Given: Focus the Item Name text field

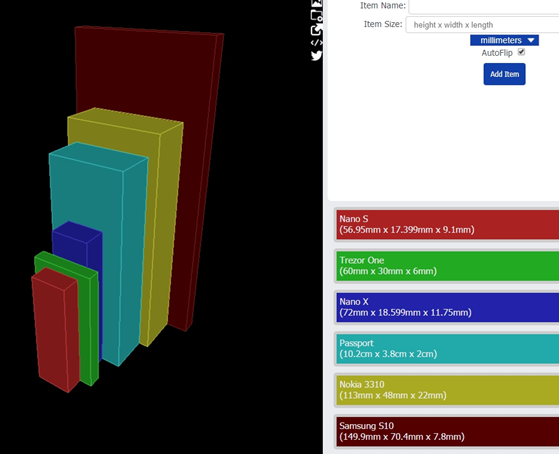Looking at the screenshot, I should [x=484, y=6].
